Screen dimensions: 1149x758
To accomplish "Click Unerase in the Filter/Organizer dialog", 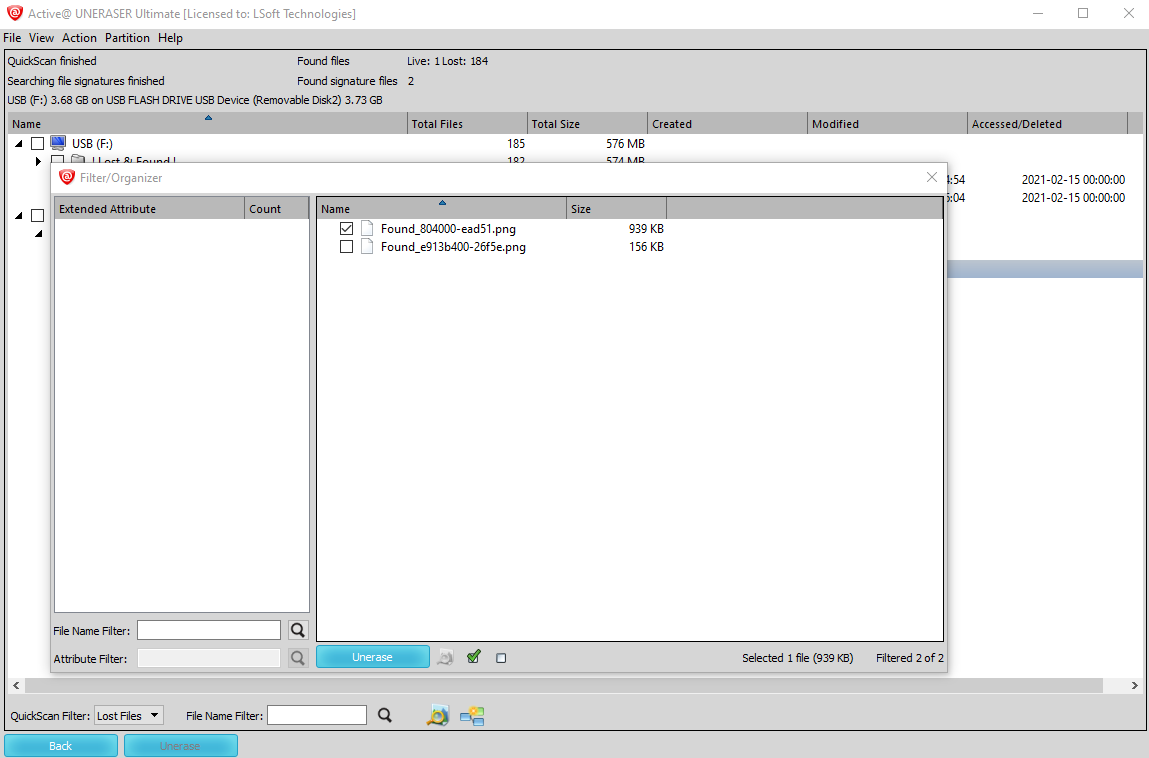I will tap(372, 657).
